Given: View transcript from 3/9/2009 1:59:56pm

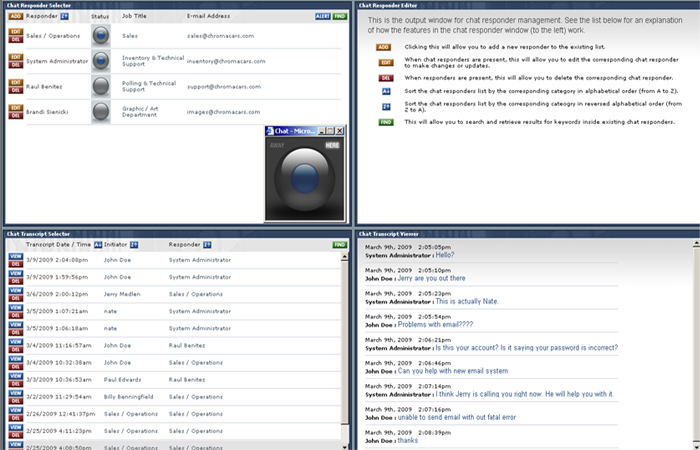Looking at the screenshot, I should click(16, 274).
